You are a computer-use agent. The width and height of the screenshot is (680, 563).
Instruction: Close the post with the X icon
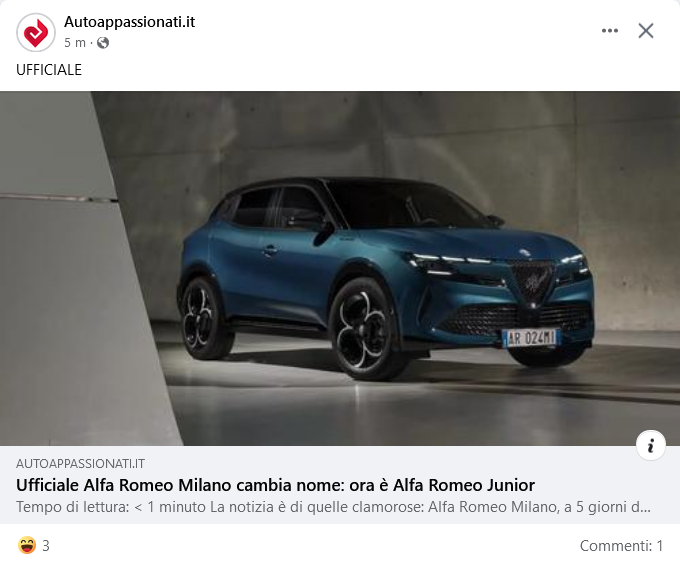coord(646,31)
